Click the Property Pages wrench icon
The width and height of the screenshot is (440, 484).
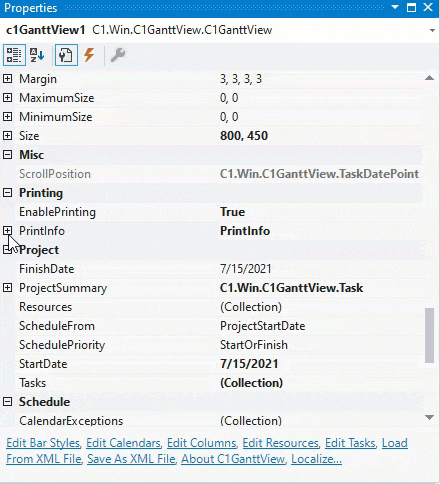[118, 55]
